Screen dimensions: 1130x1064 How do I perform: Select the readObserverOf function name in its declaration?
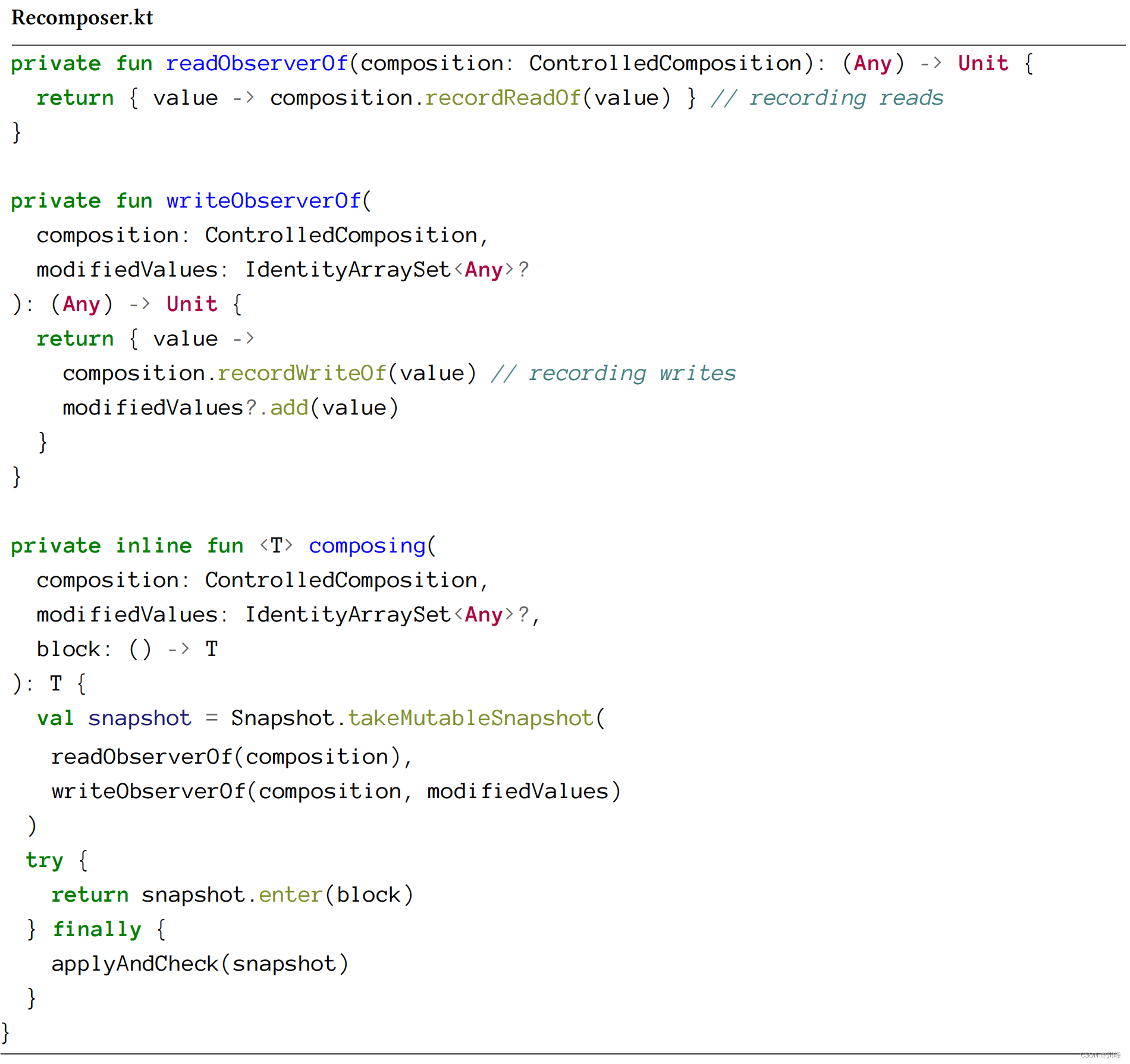coord(256,63)
